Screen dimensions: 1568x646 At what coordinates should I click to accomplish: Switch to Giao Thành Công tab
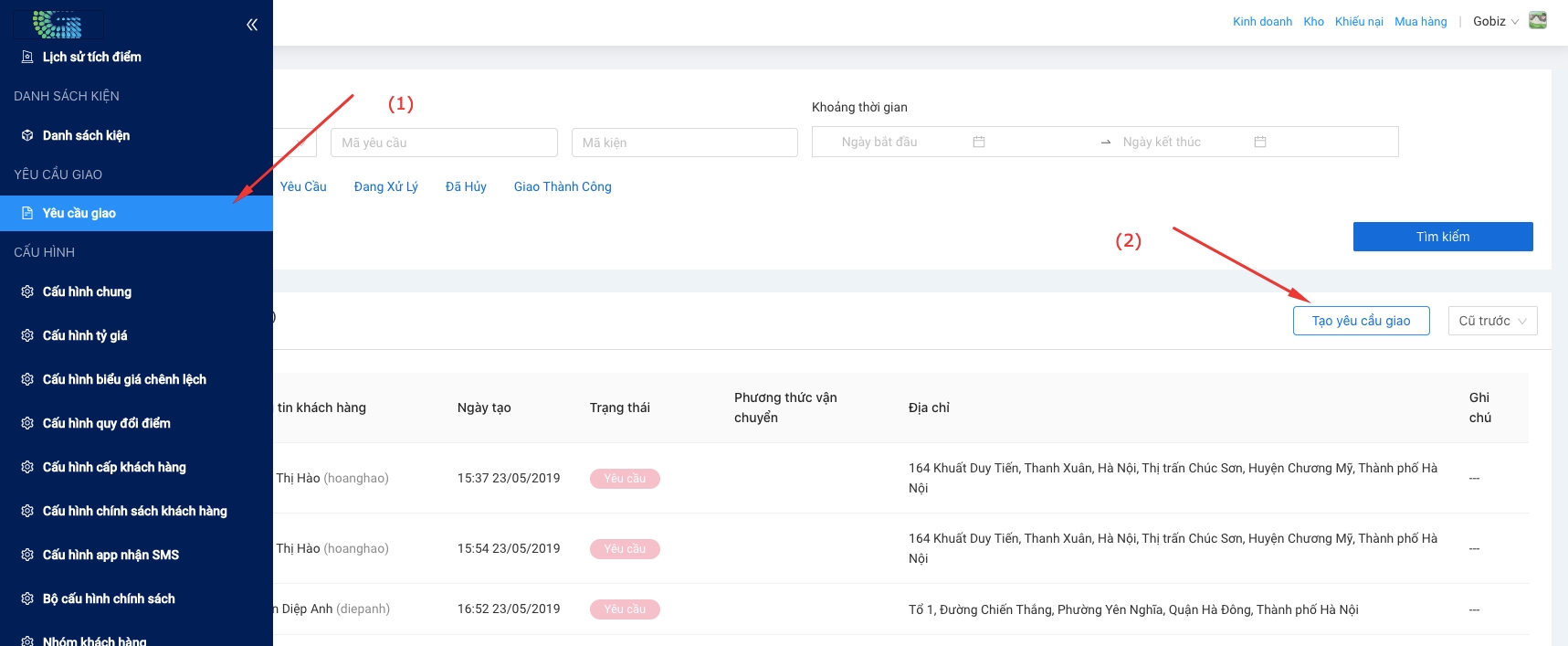click(x=563, y=186)
